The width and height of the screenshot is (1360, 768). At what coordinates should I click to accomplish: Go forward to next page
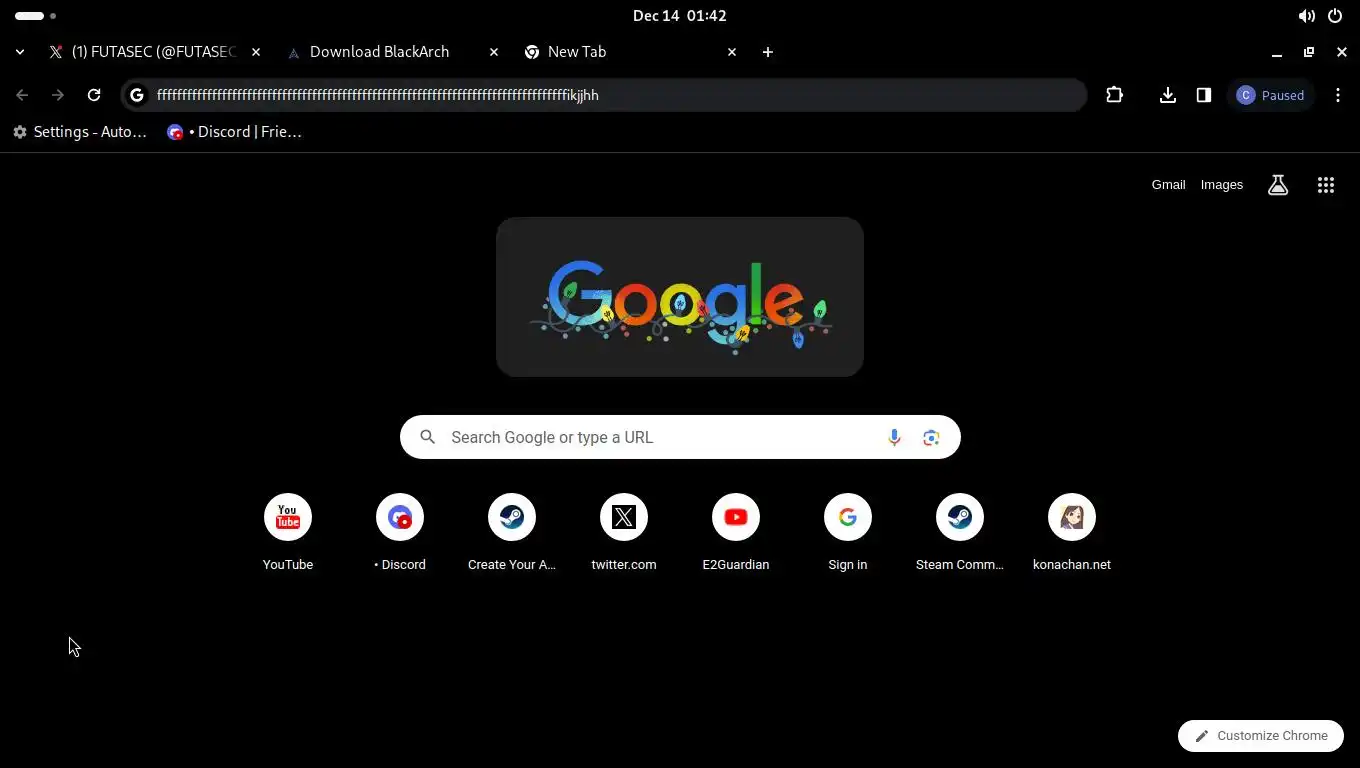tap(58, 95)
